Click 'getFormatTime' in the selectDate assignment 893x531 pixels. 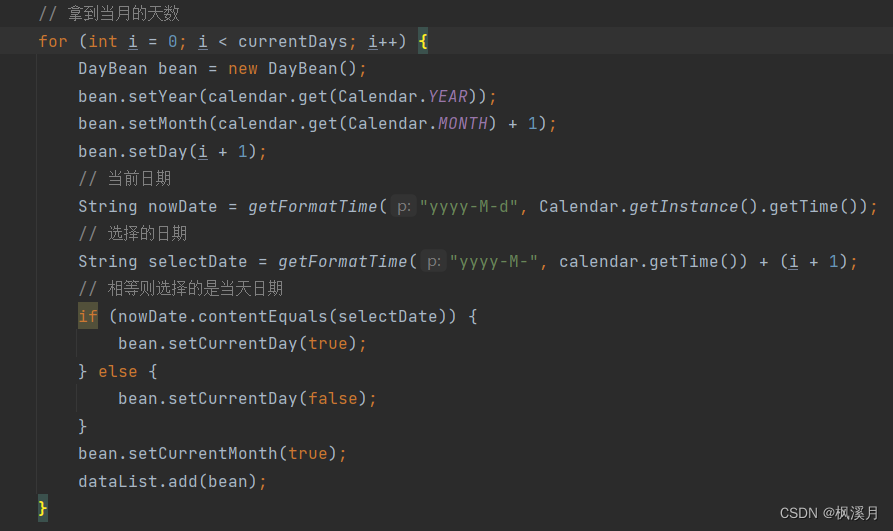342,262
